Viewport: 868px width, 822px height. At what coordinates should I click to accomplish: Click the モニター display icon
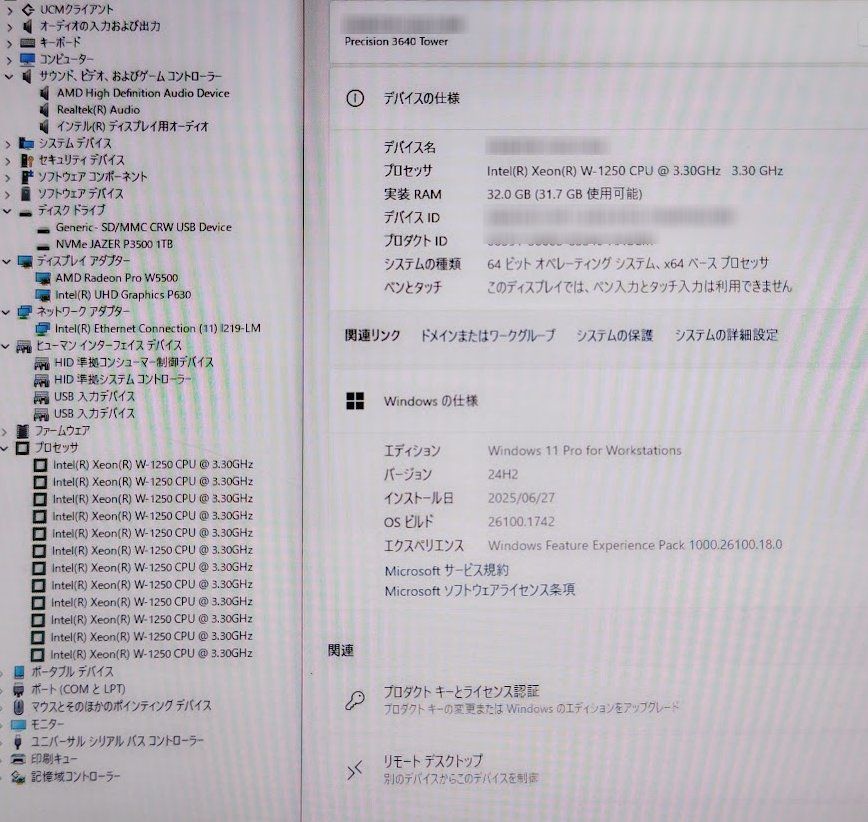[x=19, y=724]
